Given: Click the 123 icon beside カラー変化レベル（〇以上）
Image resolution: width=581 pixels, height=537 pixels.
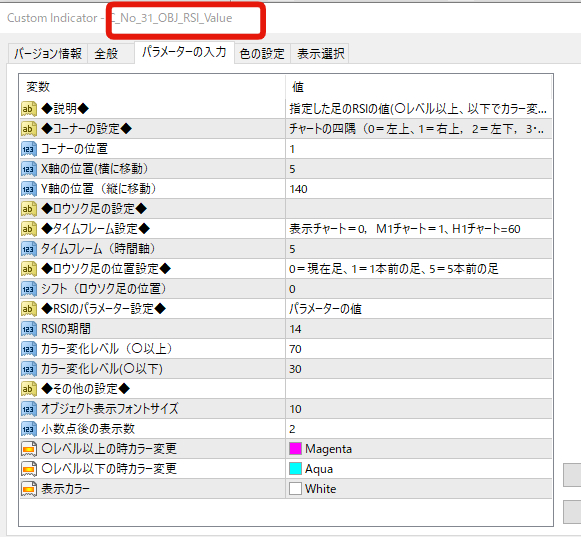Looking at the screenshot, I should coord(29,349).
